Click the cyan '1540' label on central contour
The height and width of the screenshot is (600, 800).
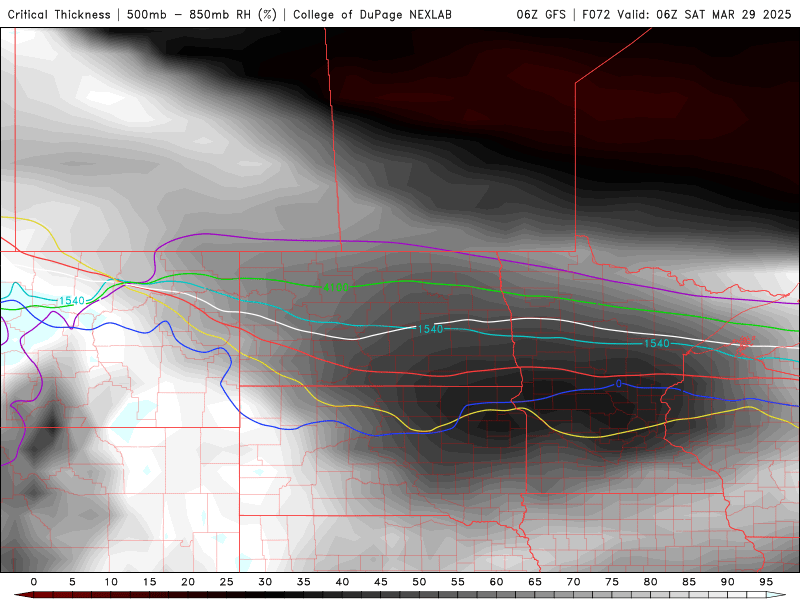[430, 330]
